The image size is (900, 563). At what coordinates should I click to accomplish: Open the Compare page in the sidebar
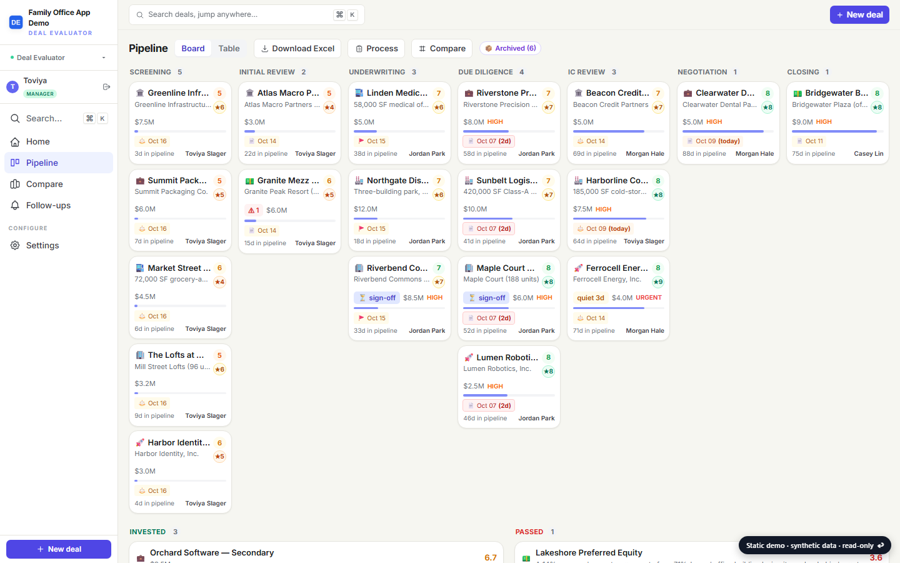tap(59, 184)
